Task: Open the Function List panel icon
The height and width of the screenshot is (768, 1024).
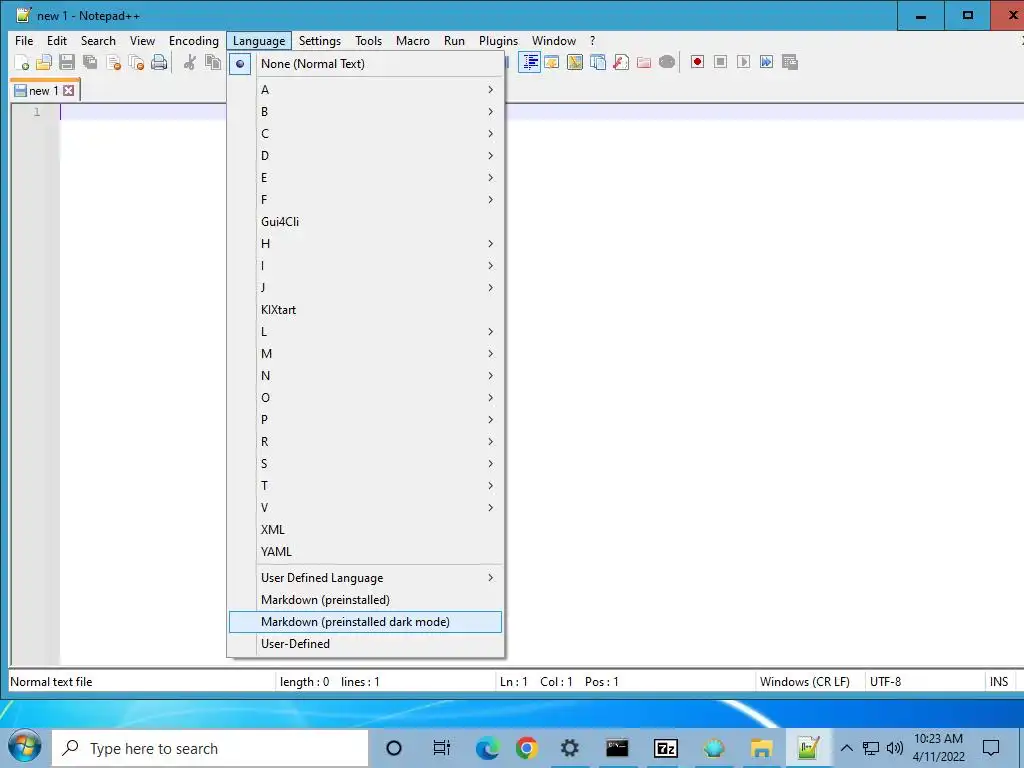Action: click(x=621, y=62)
